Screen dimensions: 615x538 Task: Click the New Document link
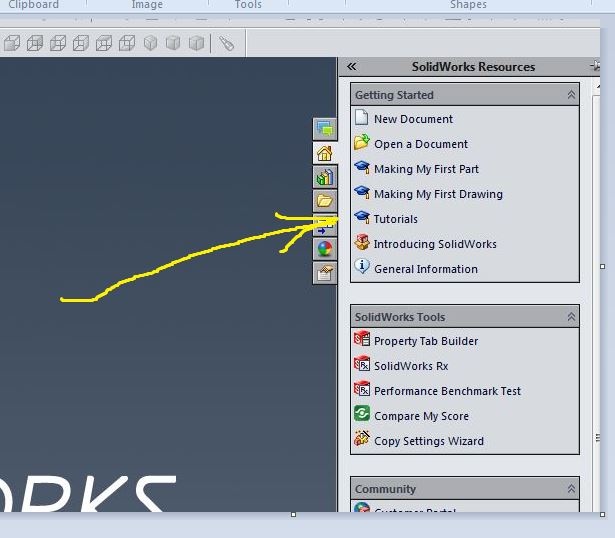tap(413, 119)
